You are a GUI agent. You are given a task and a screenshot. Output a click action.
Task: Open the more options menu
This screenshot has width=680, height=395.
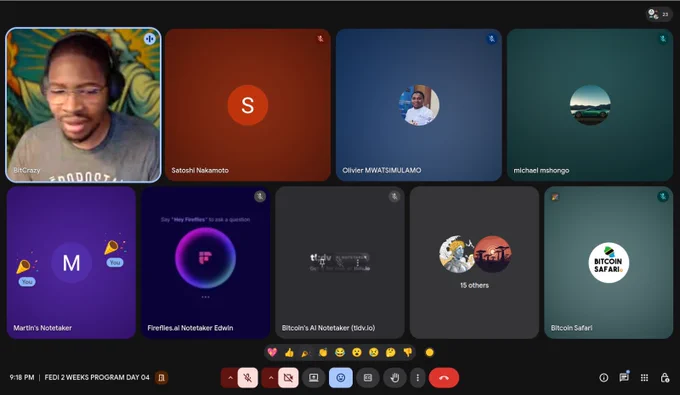pos(418,378)
